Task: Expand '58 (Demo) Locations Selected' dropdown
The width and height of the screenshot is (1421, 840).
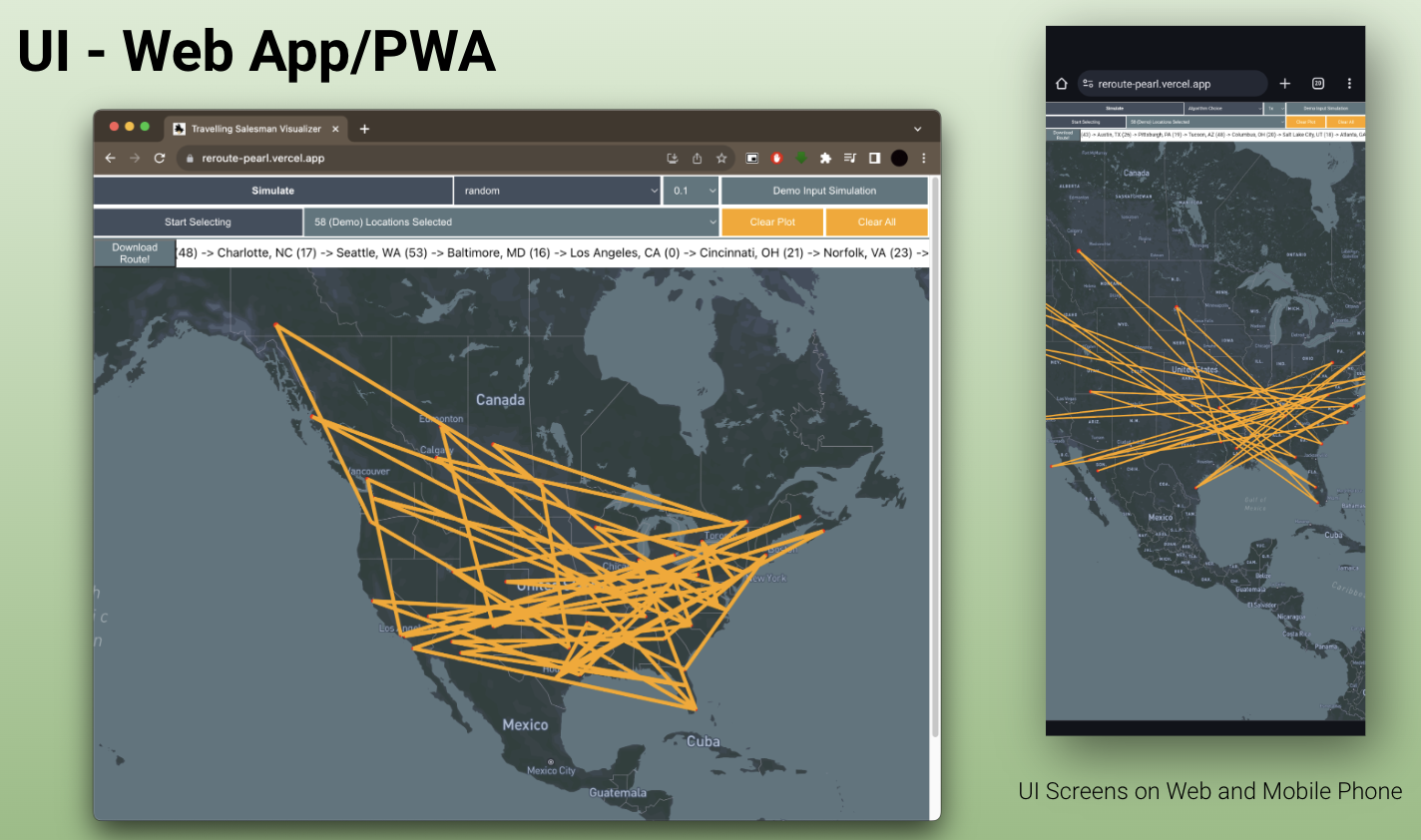Action: tap(512, 222)
